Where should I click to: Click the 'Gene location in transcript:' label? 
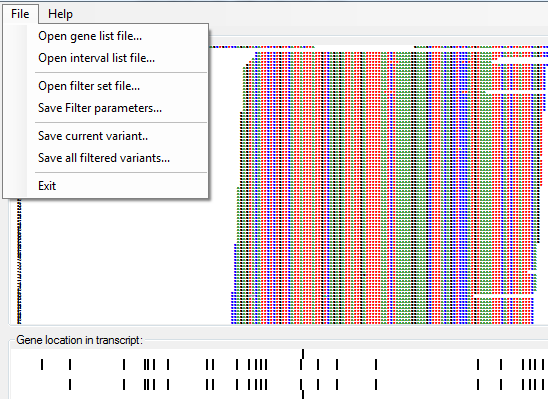coord(79,340)
